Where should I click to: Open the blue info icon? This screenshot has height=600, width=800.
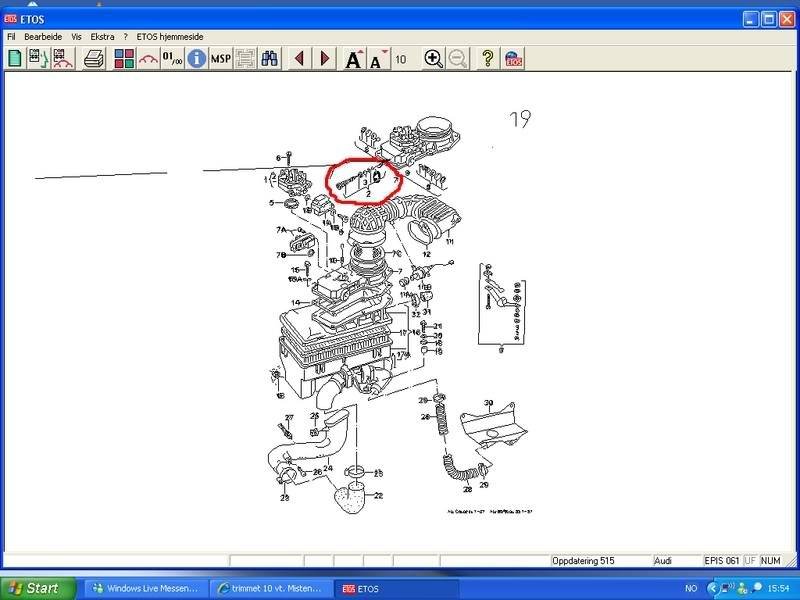pyautogui.click(x=196, y=59)
